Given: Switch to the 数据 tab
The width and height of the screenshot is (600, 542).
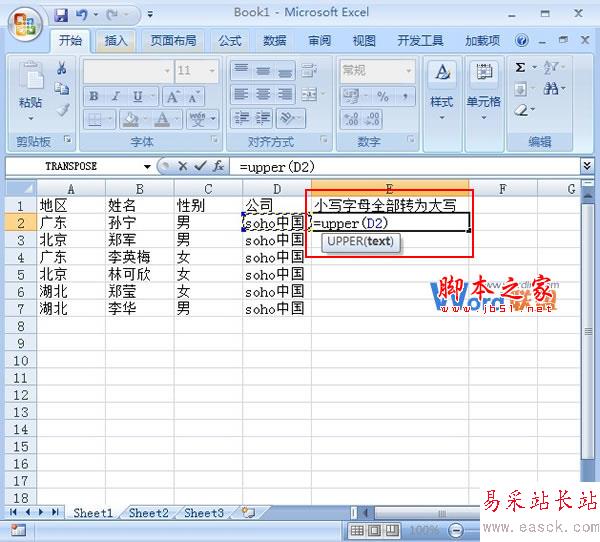Looking at the screenshot, I should [x=274, y=40].
